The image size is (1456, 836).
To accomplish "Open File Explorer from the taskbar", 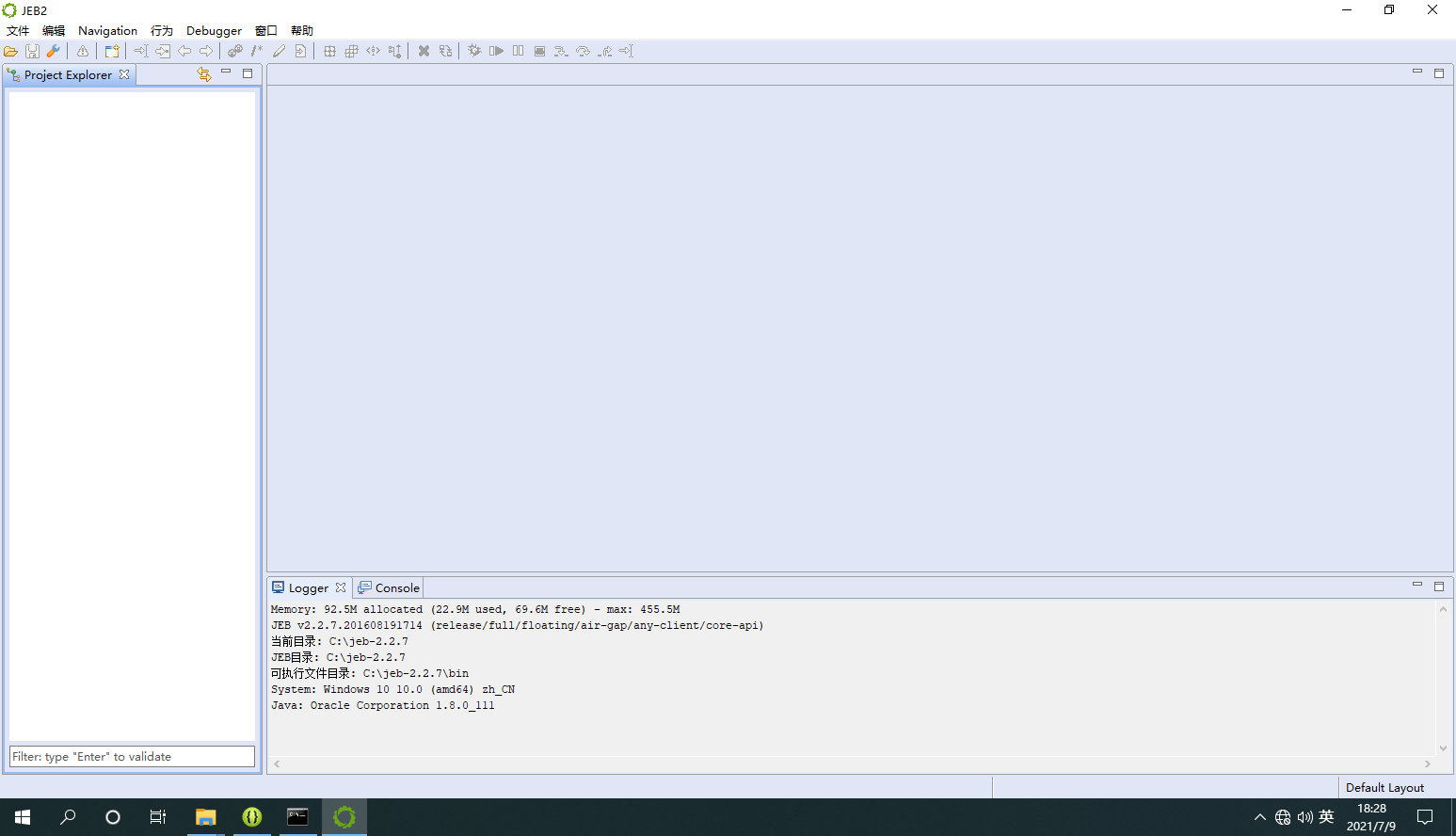I will pos(205,817).
